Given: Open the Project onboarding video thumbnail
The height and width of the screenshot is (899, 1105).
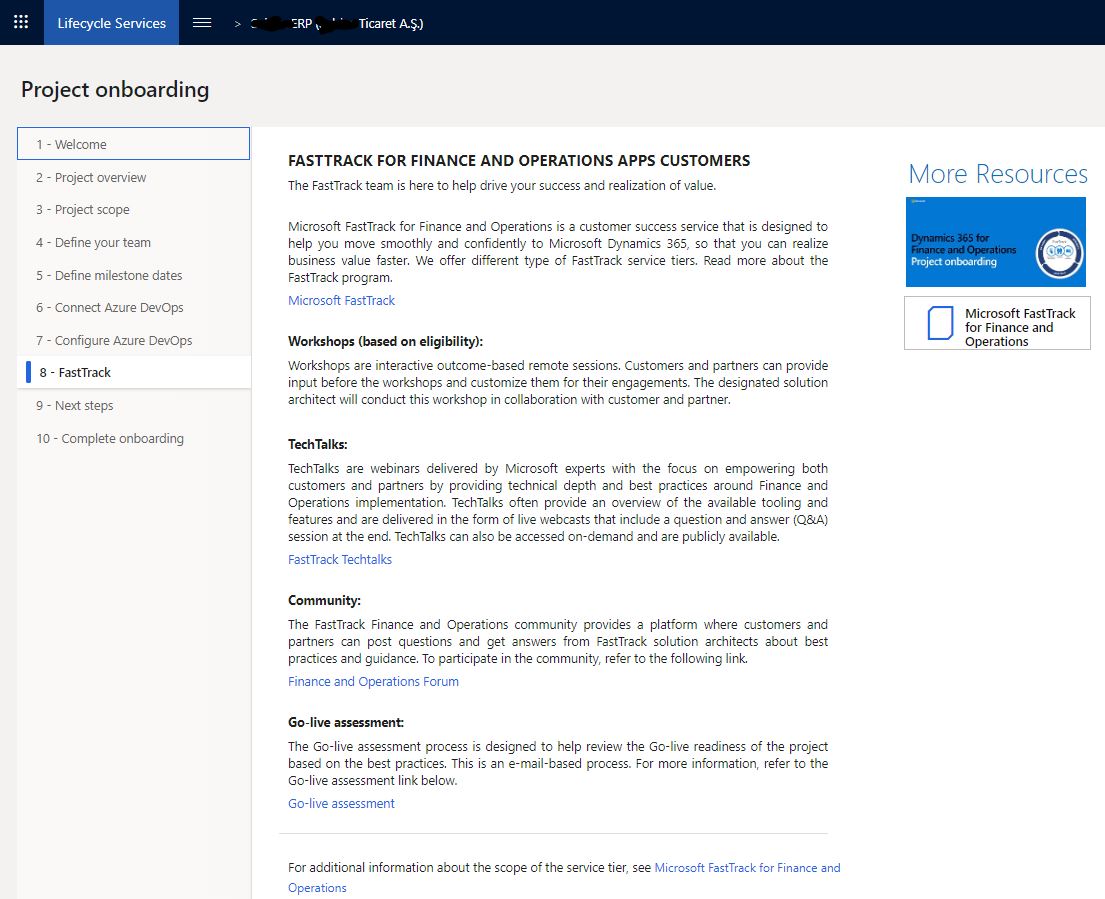Looking at the screenshot, I should [x=995, y=242].
